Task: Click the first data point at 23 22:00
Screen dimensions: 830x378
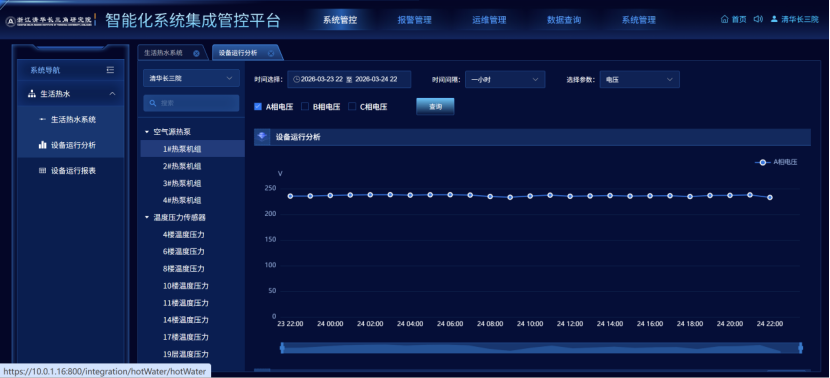Action: (290, 196)
